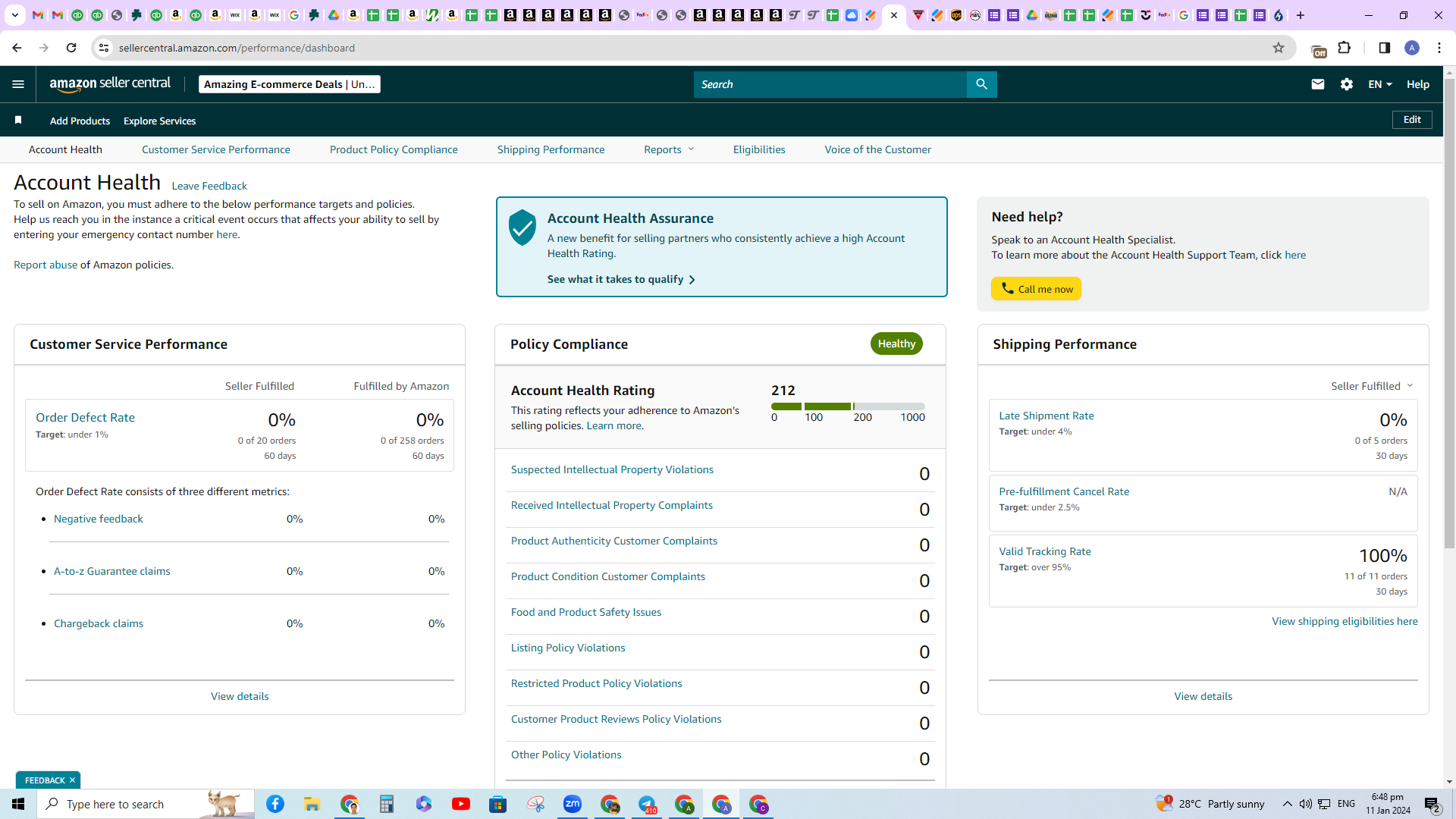
Task: Open the Seller Fulfilled shipping dropdown
Action: [x=1372, y=386]
